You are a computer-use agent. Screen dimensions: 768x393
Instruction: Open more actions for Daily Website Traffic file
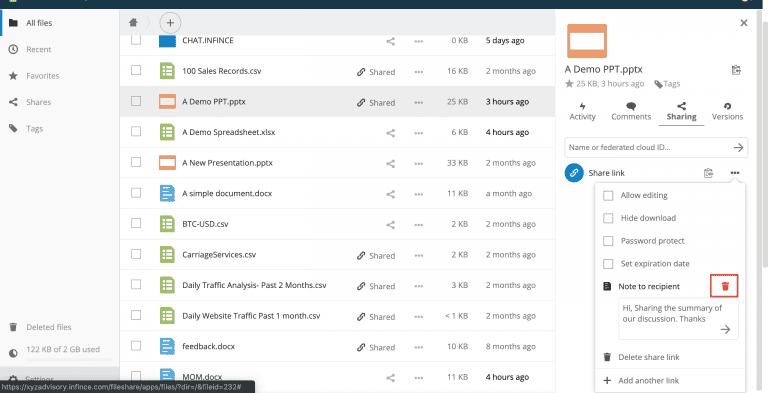click(x=418, y=317)
